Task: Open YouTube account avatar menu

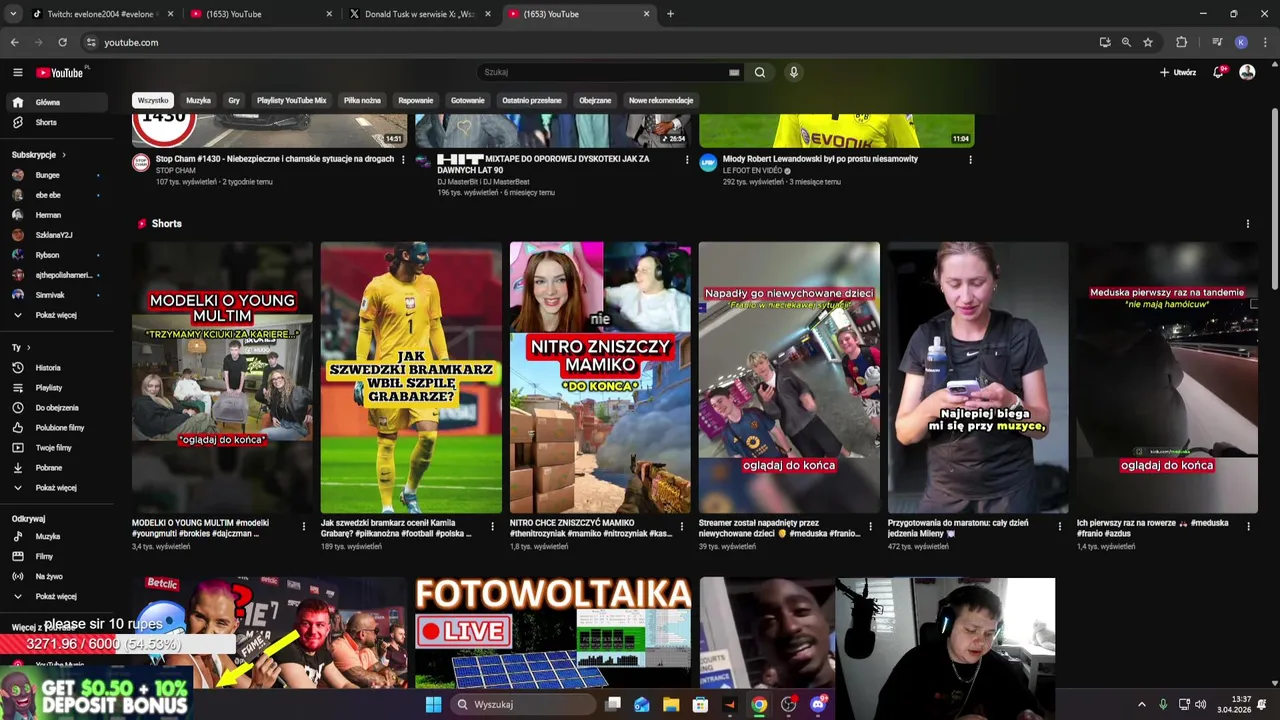Action: [1247, 72]
